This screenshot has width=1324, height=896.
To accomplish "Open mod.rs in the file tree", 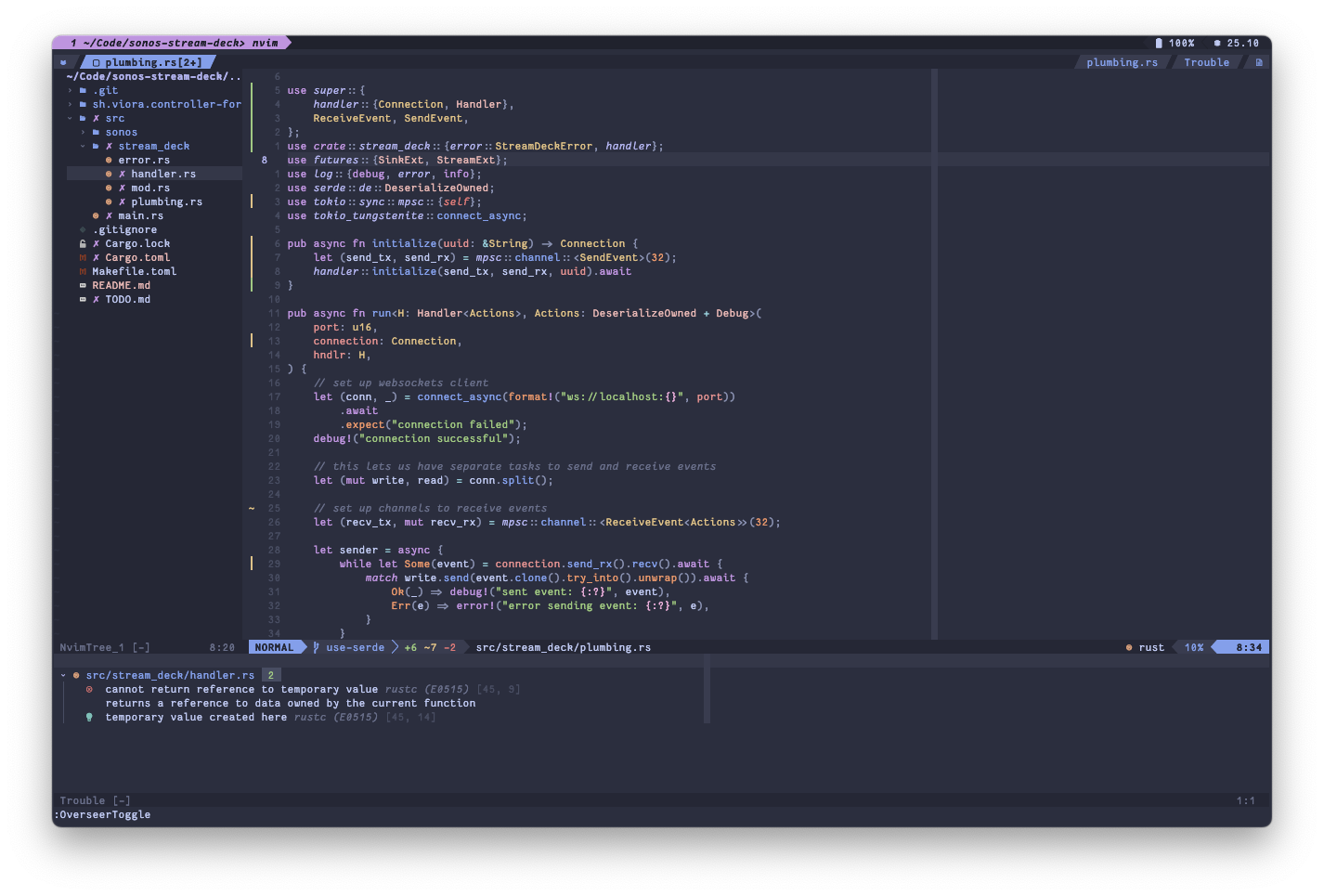I will pos(150,188).
